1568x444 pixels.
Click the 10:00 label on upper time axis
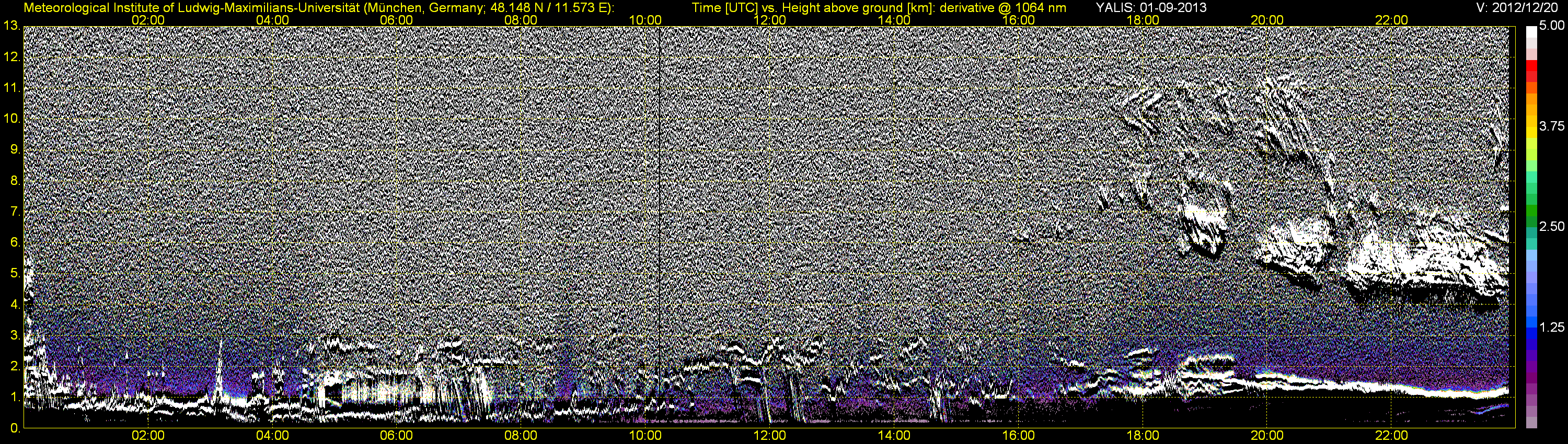pyautogui.click(x=645, y=20)
